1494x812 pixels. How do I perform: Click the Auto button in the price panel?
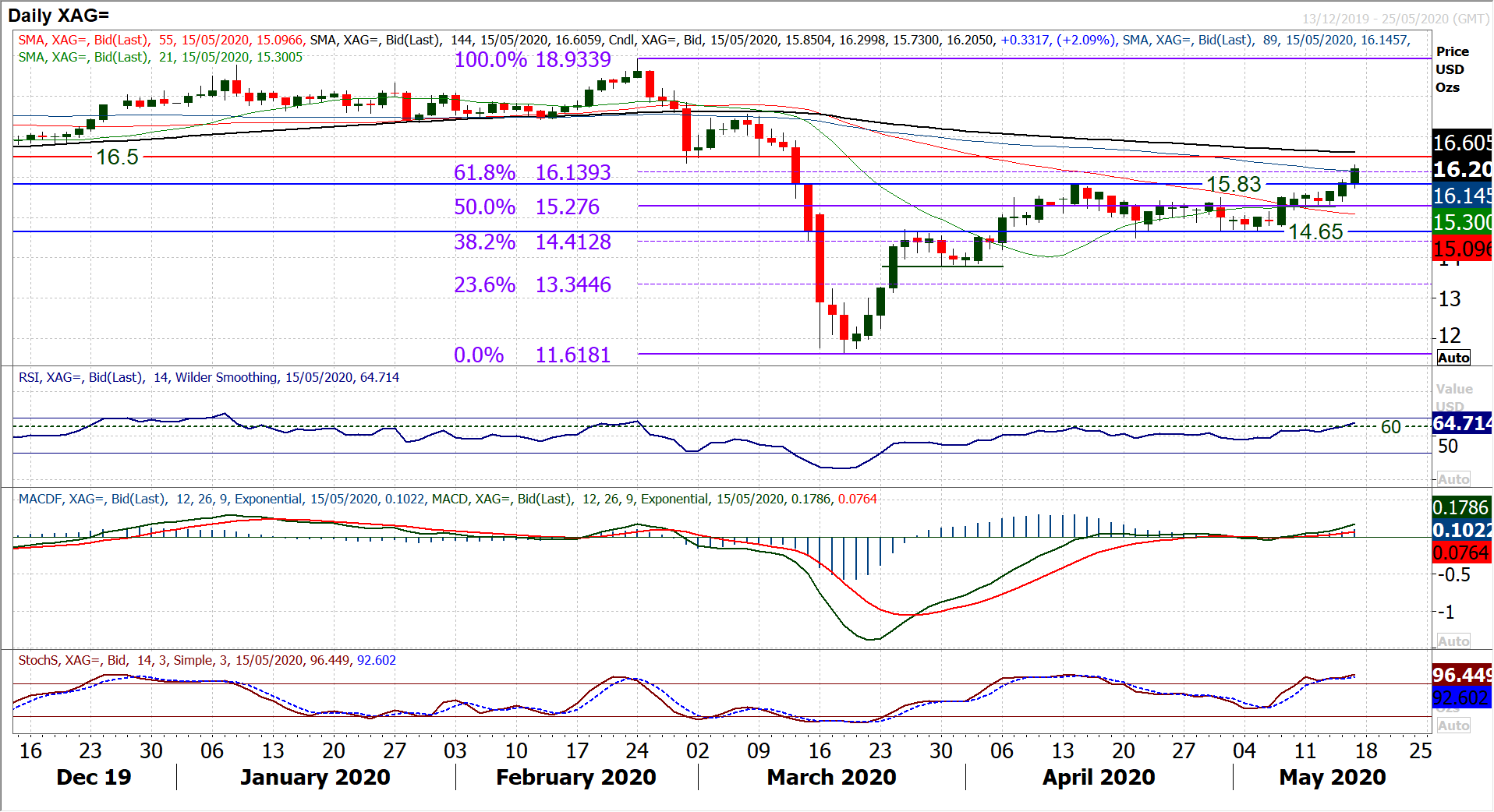(x=1453, y=358)
